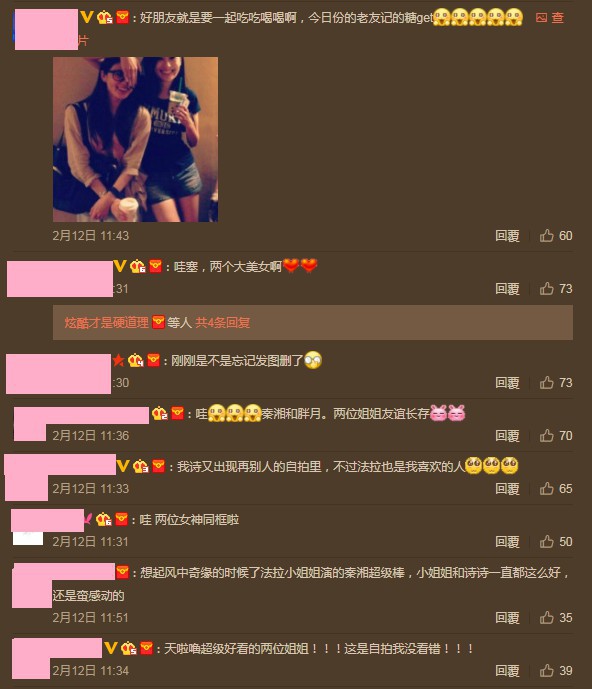Click the orange V verified badge in first comment
The width and height of the screenshot is (592, 689).
pyautogui.click(x=87, y=17)
